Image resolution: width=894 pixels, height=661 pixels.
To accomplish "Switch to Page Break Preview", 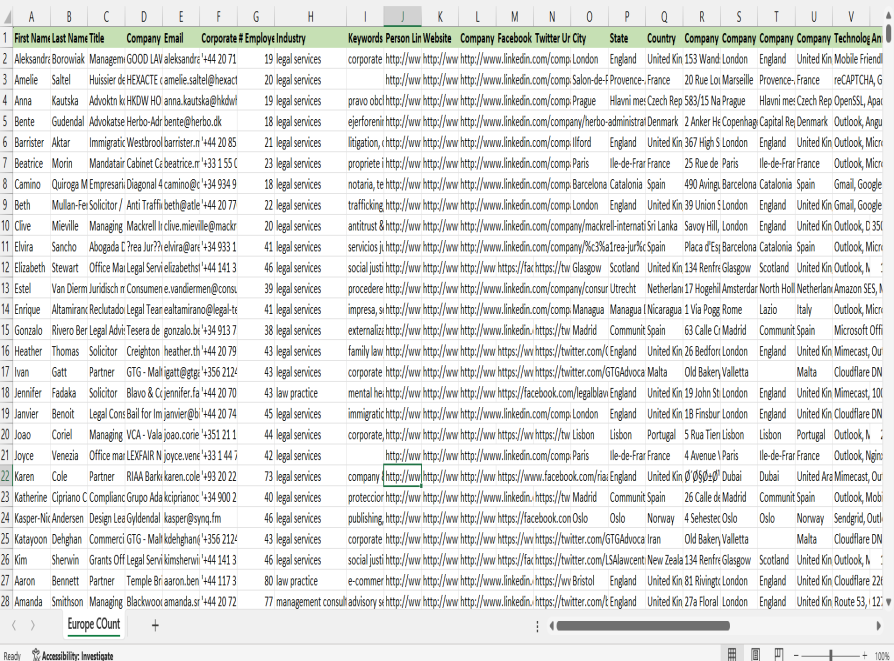I will click(x=778, y=655).
